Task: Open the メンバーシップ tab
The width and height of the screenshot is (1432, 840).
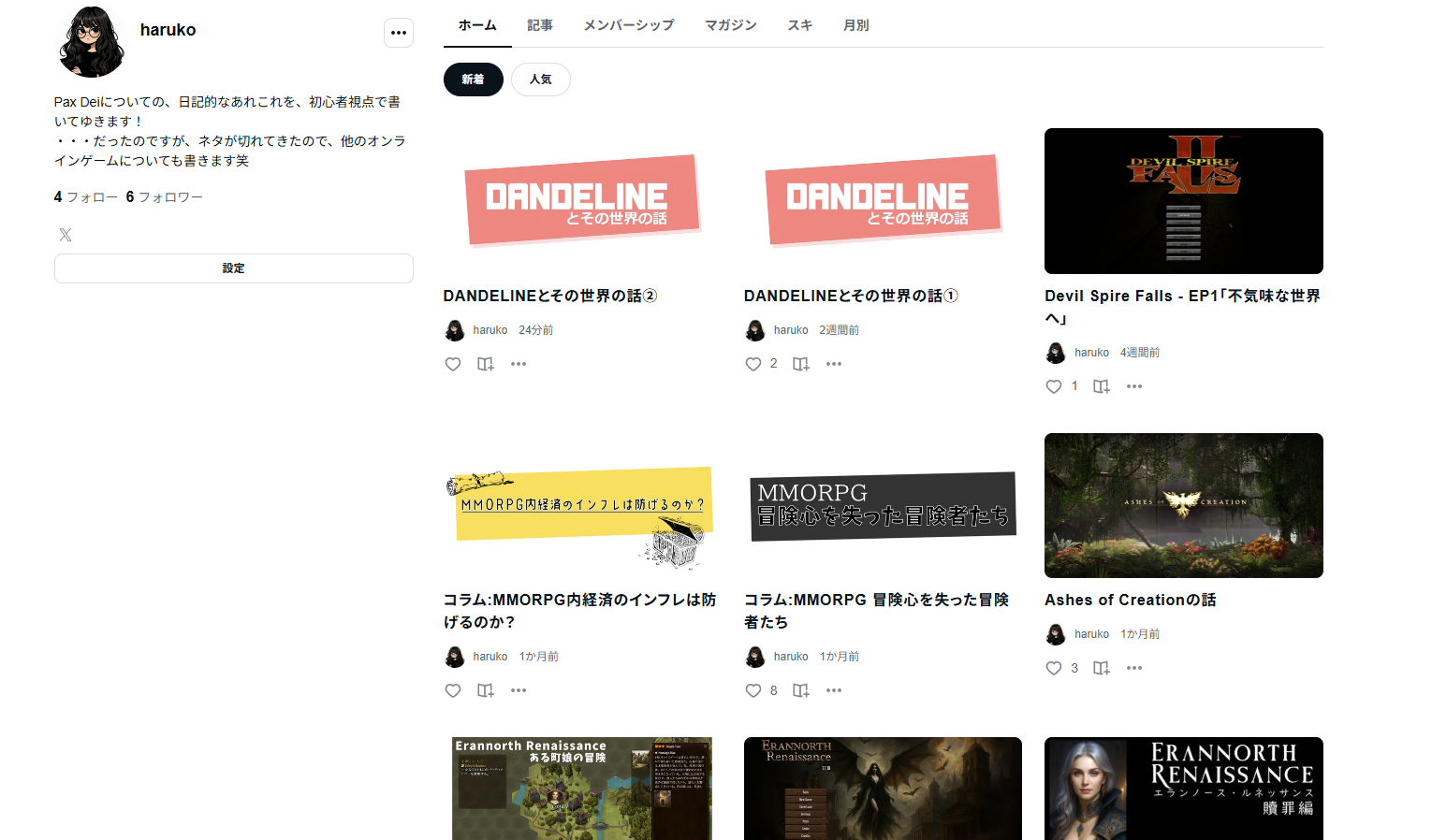Action: [628, 25]
